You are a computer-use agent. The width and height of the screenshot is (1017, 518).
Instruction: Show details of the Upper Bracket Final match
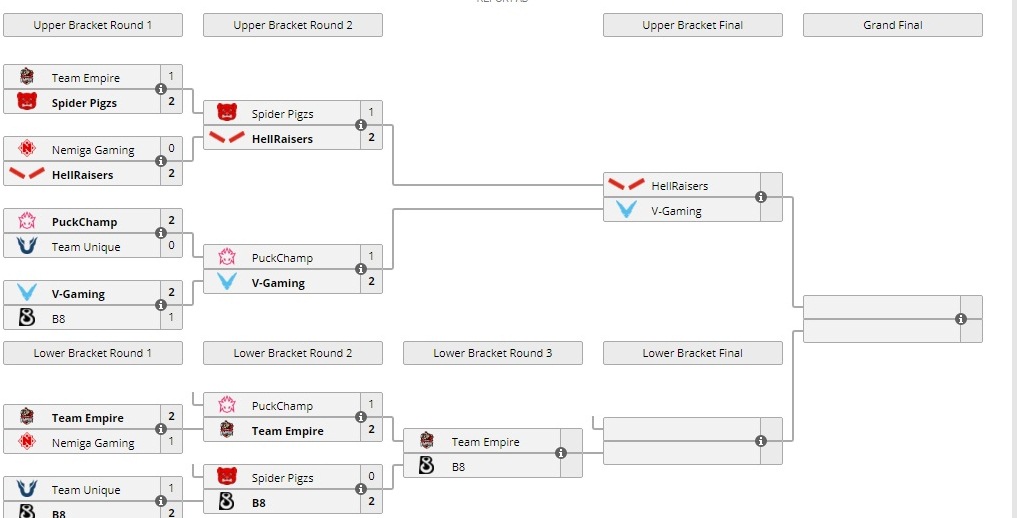(761, 197)
